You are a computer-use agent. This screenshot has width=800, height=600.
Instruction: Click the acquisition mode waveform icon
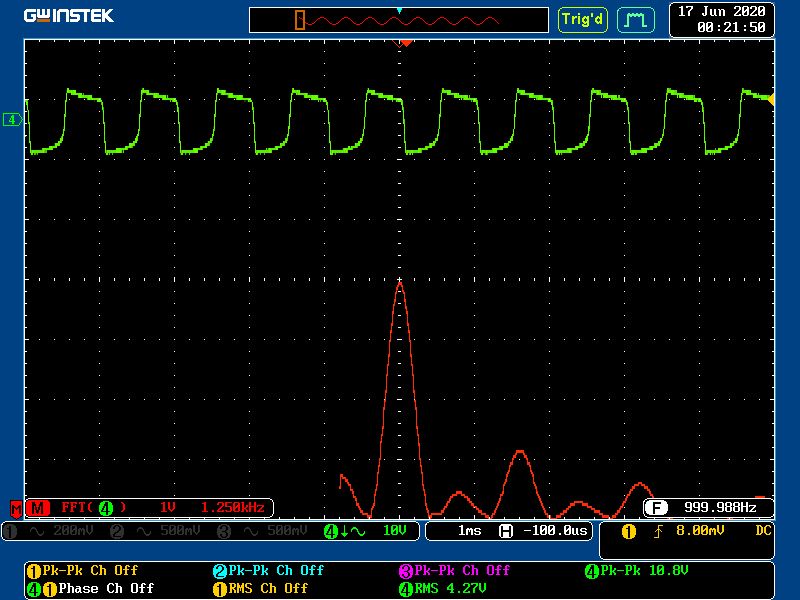pyautogui.click(x=636, y=20)
